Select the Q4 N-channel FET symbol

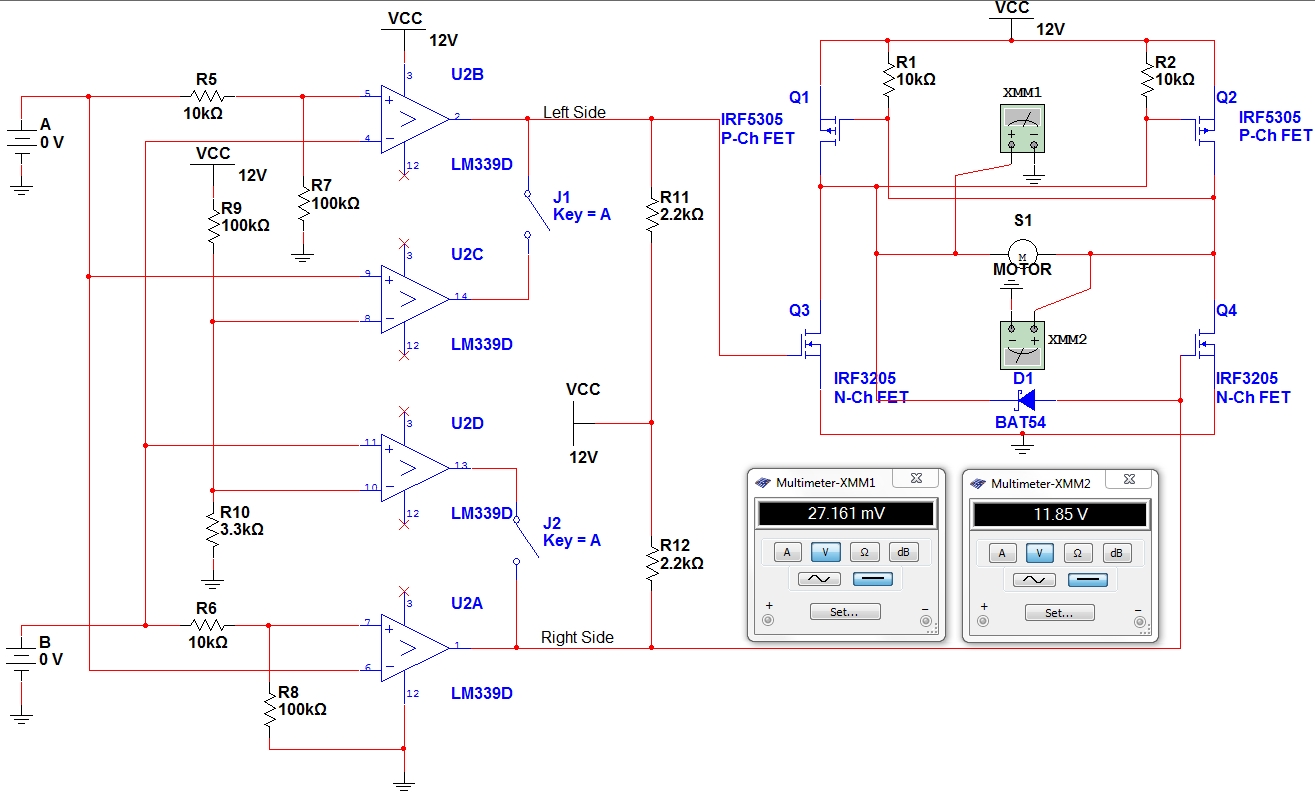click(x=1203, y=346)
